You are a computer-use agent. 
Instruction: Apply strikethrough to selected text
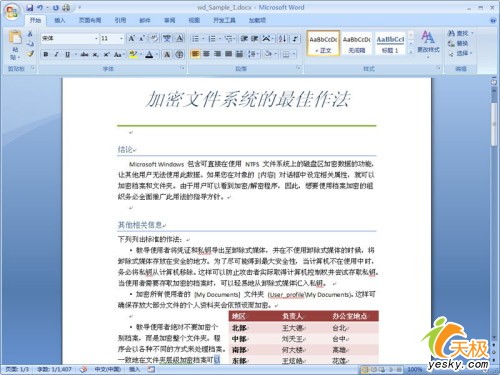pyautogui.click(x=84, y=54)
